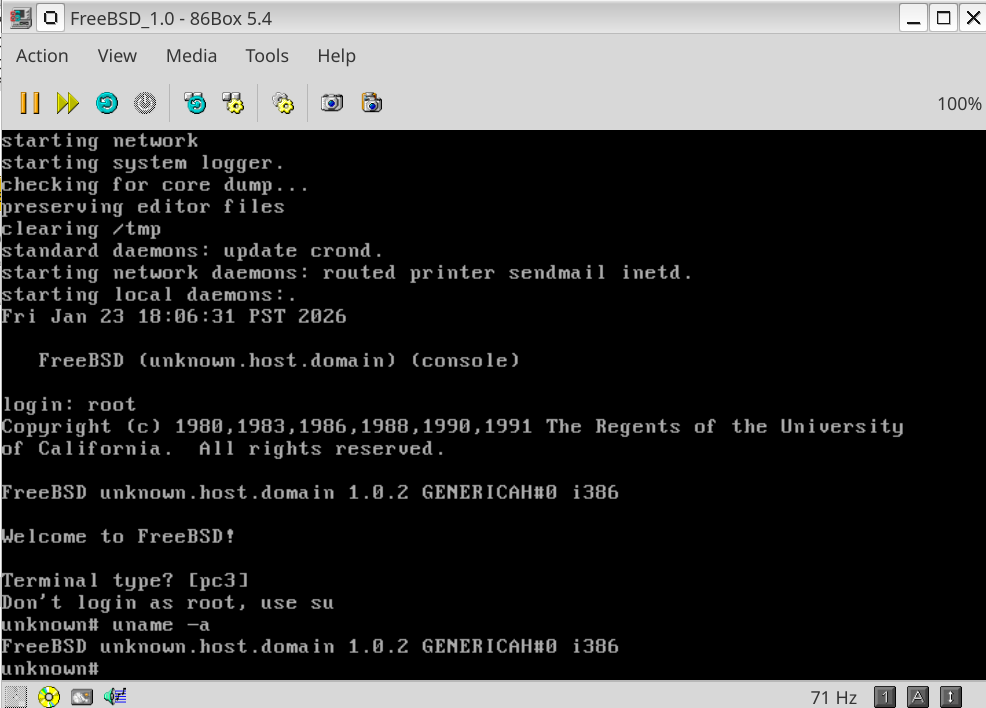Open the Tools menu

(267, 56)
